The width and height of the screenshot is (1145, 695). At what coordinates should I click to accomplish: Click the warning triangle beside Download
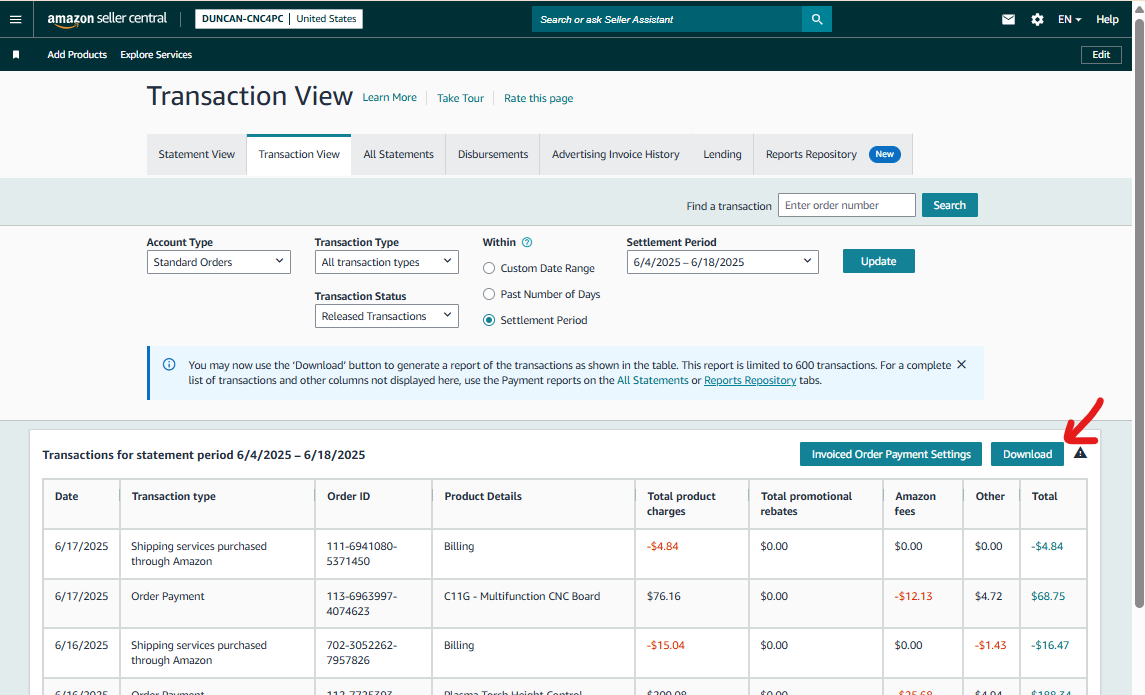coord(1081,453)
